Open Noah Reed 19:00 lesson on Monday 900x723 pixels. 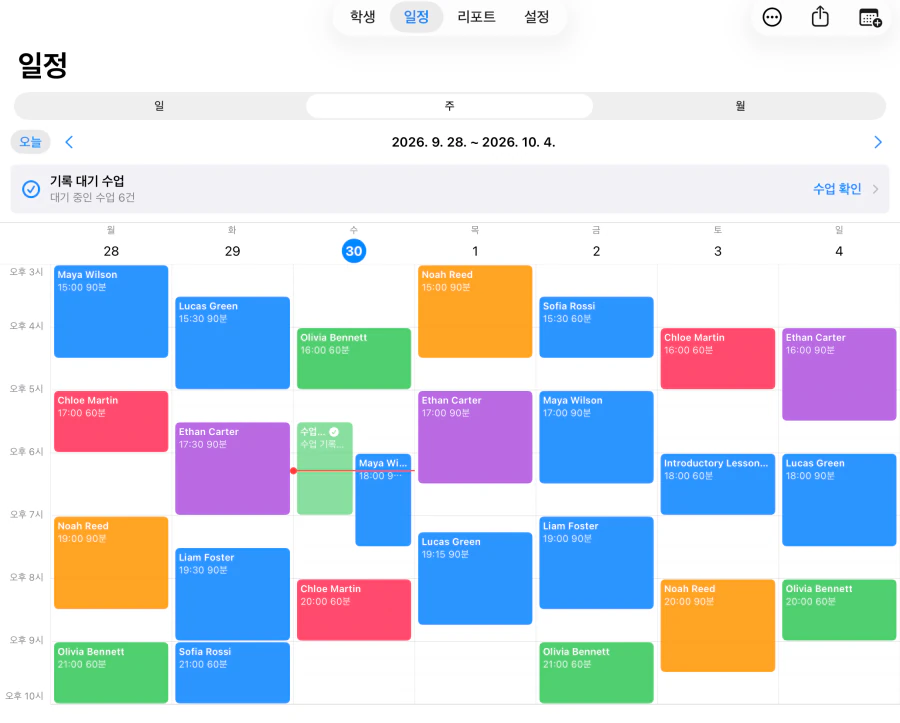click(x=111, y=563)
